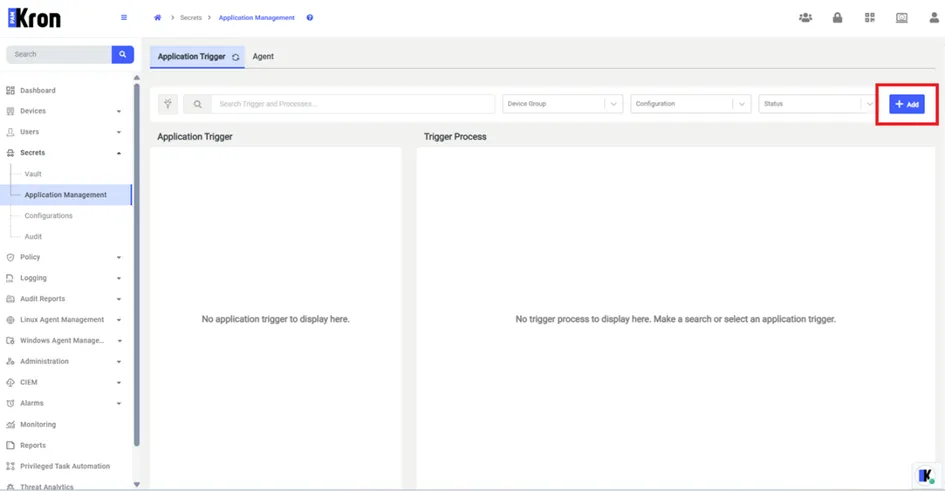Click the sidebar scroll down arrow
The height and width of the screenshot is (491, 945).
[x=137, y=484]
